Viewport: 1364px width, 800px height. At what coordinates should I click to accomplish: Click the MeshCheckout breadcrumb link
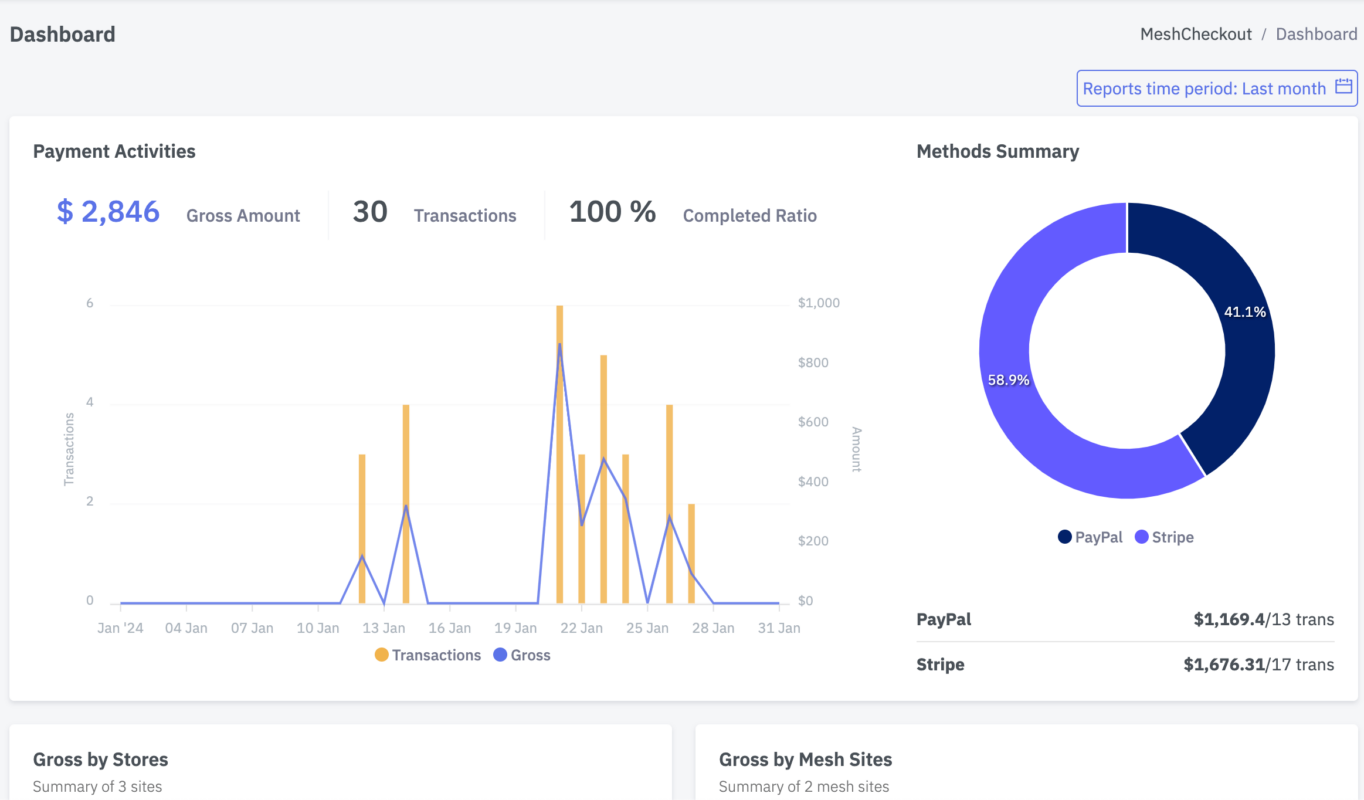1195,34
